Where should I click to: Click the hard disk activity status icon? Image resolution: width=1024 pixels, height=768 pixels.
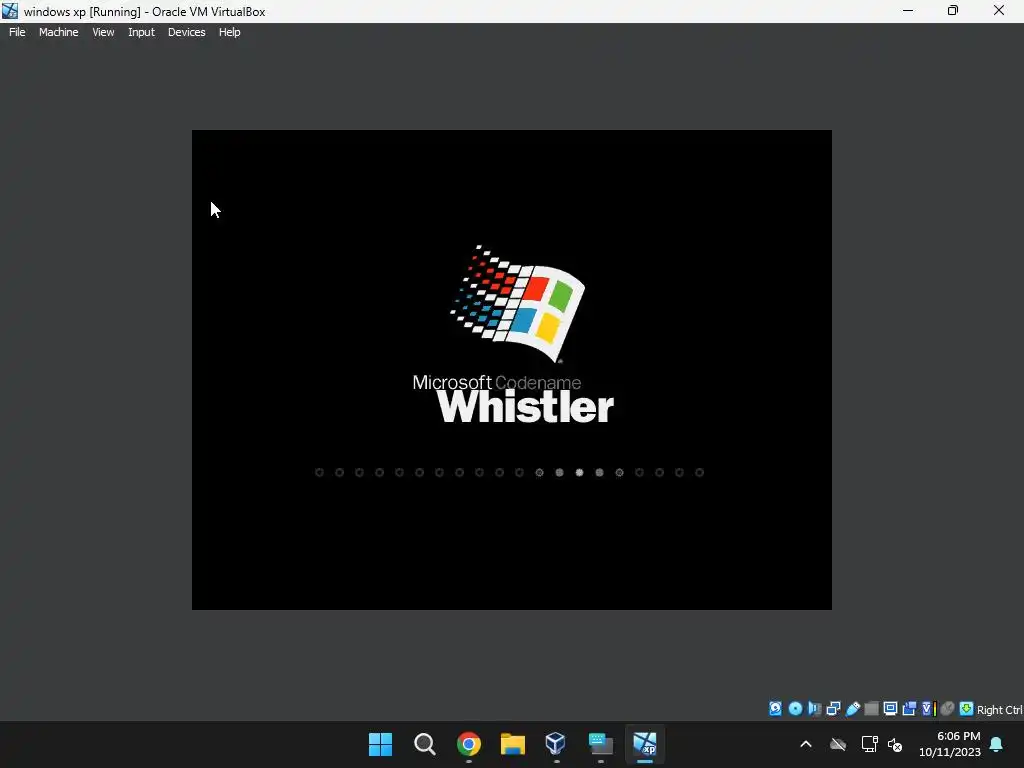pyautogui.click(x=775, y=709)
